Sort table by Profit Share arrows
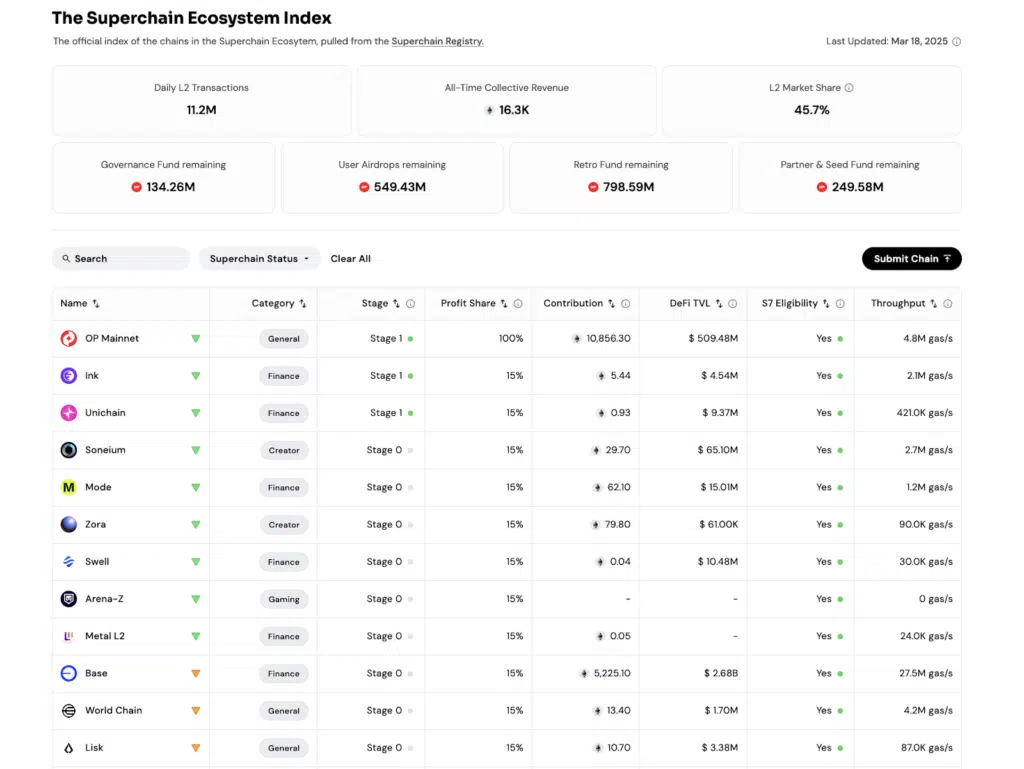Screen dimensions: 1024x769 (x=504, y=304)
